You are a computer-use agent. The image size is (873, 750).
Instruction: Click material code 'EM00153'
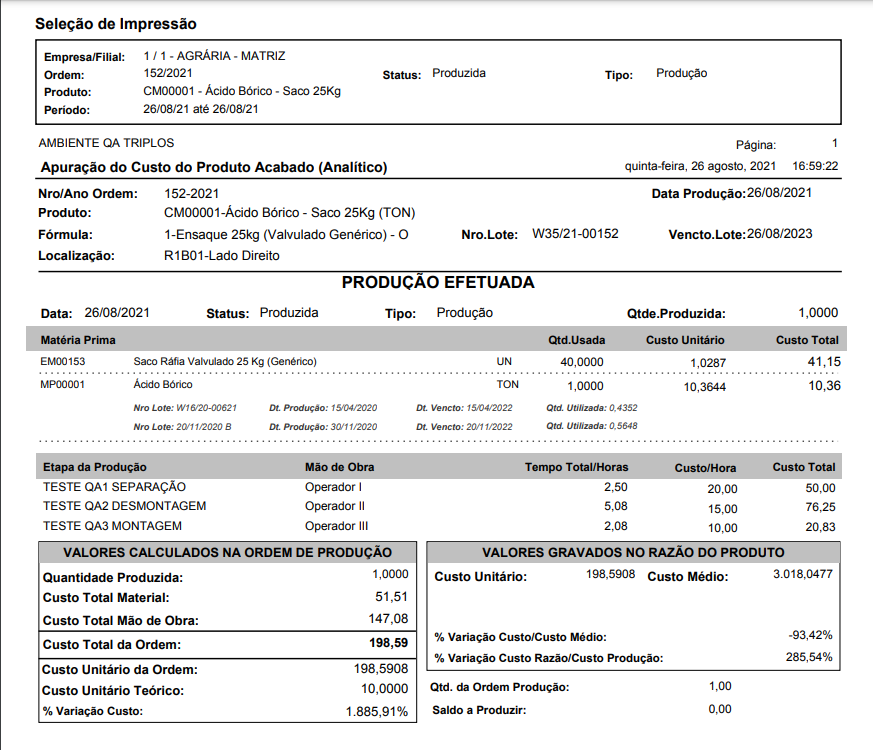click(x=62, y=361)
